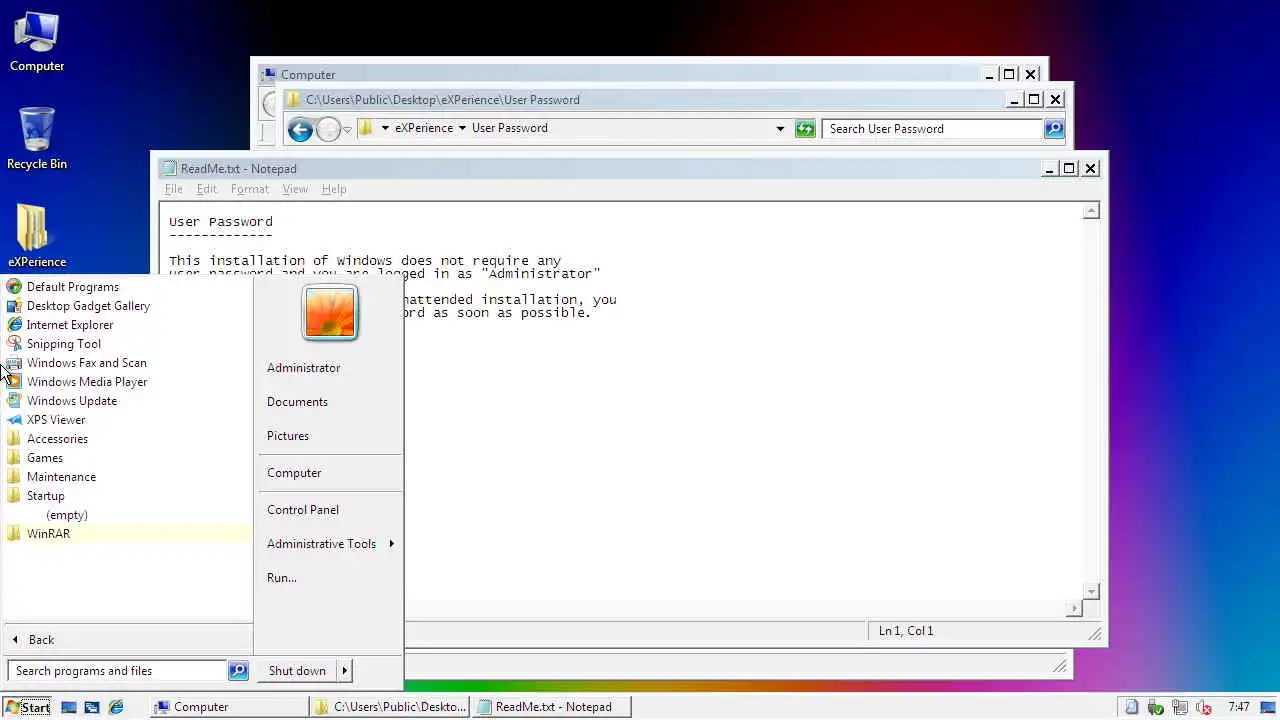Launch Windows Media Player
Screen dimensions: 1280x720
click(x=87, y=382)
